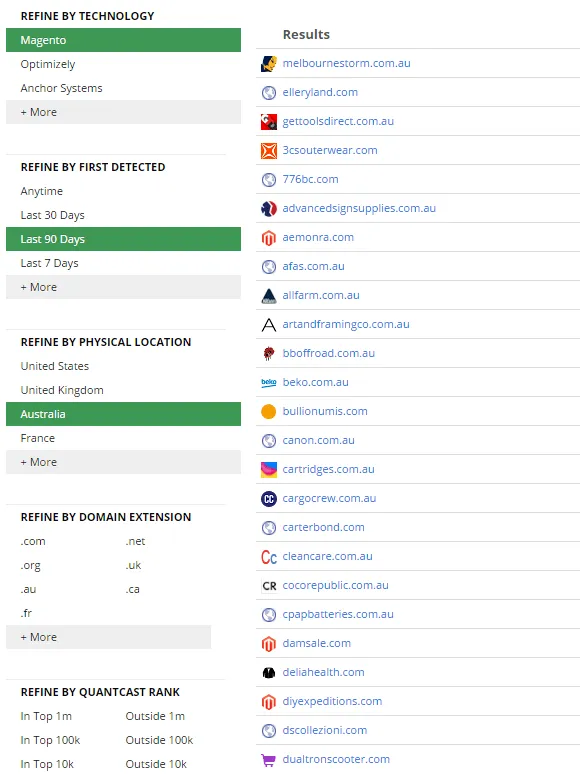Click the Magento icon beside aemonra.com
The image size is (580, 781).
(x=269, y=238)
